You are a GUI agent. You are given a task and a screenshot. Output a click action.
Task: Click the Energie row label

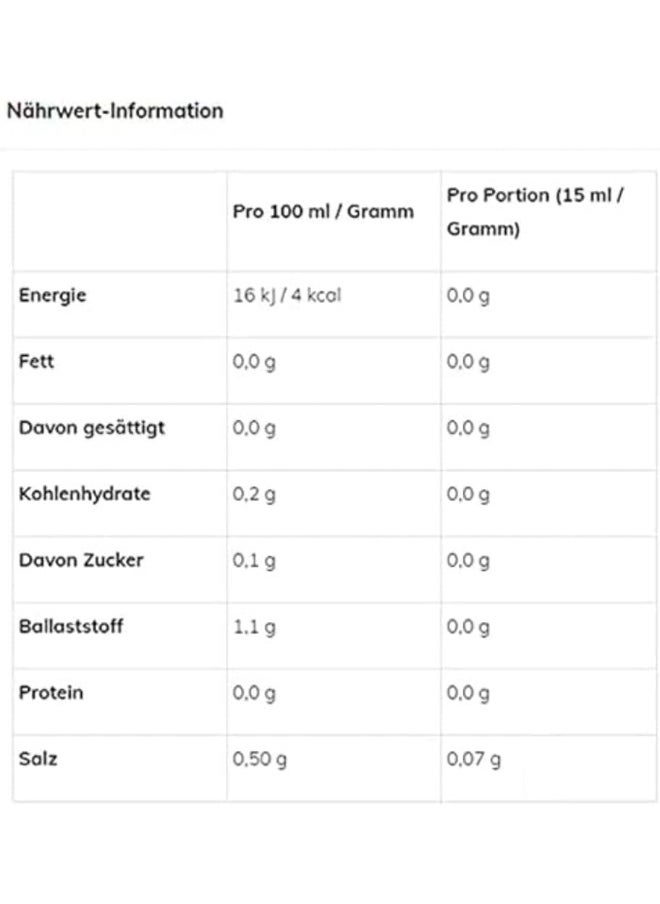52,296
